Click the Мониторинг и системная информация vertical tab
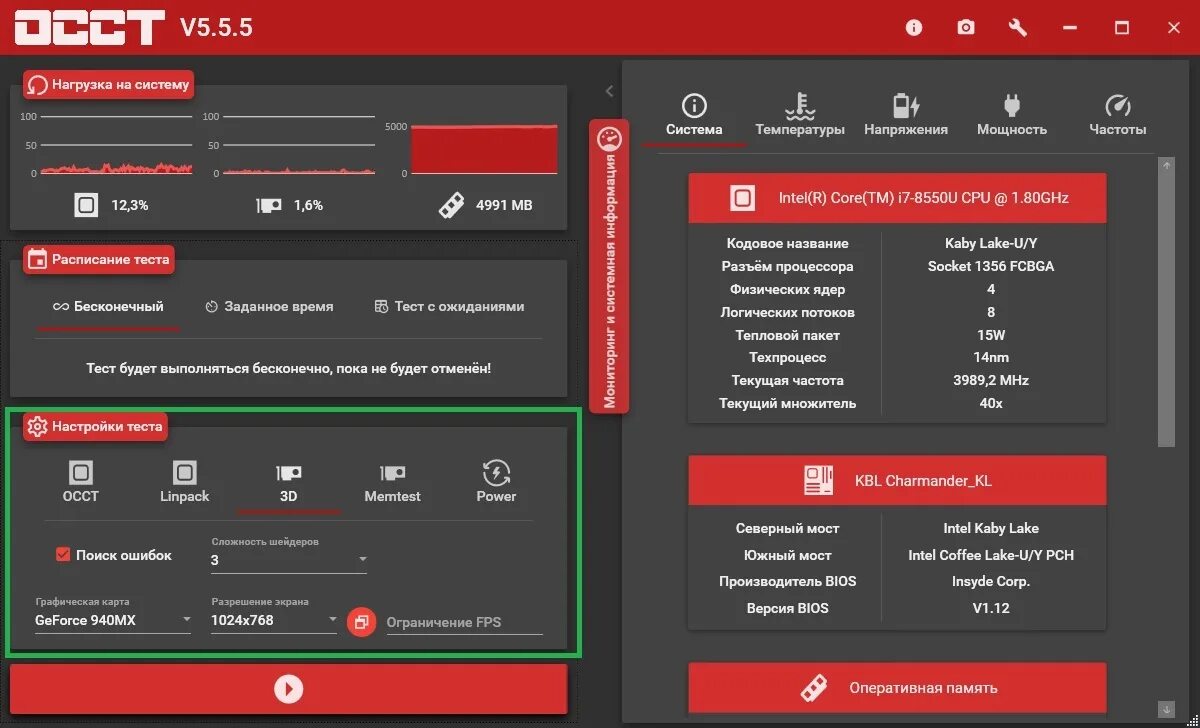 (609, 266)
